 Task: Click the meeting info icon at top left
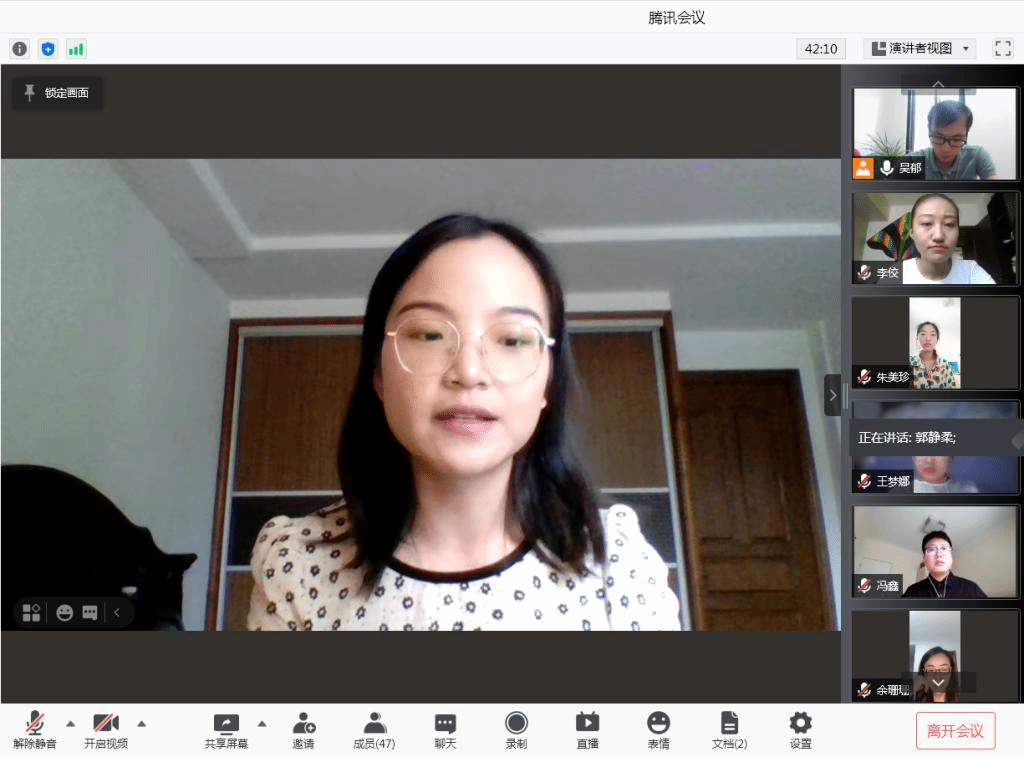(20, 48)
